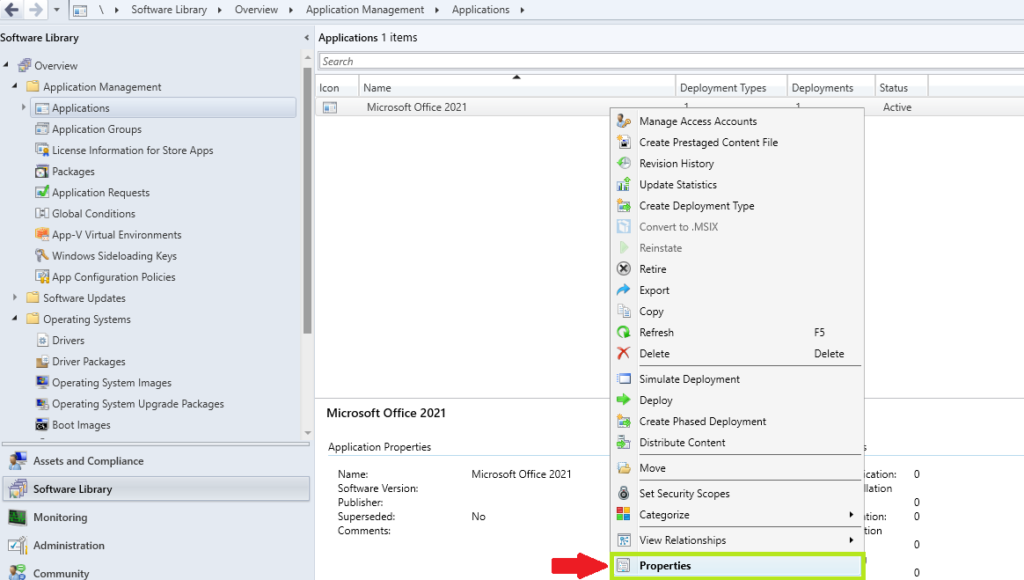Viewport: 1024px width, 580px height.
Task: Choose Manage Access Accounts from context menu
Action: point(737,121)
